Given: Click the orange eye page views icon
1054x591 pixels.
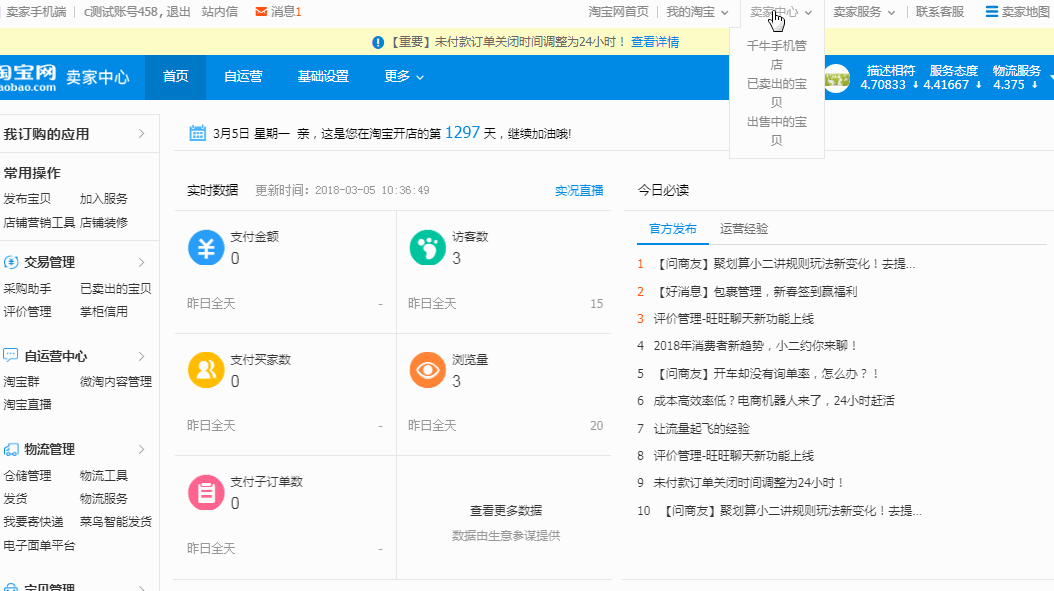Looking at the screenshot, I should click(428, 370).
